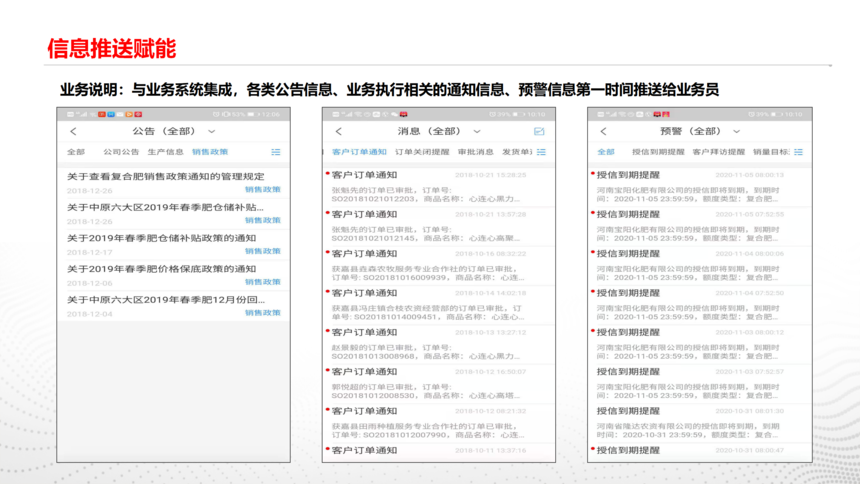Open category list icon in 预警 screen
The image size is (860, 484).
pyautogui.click(x=806, y=152)
